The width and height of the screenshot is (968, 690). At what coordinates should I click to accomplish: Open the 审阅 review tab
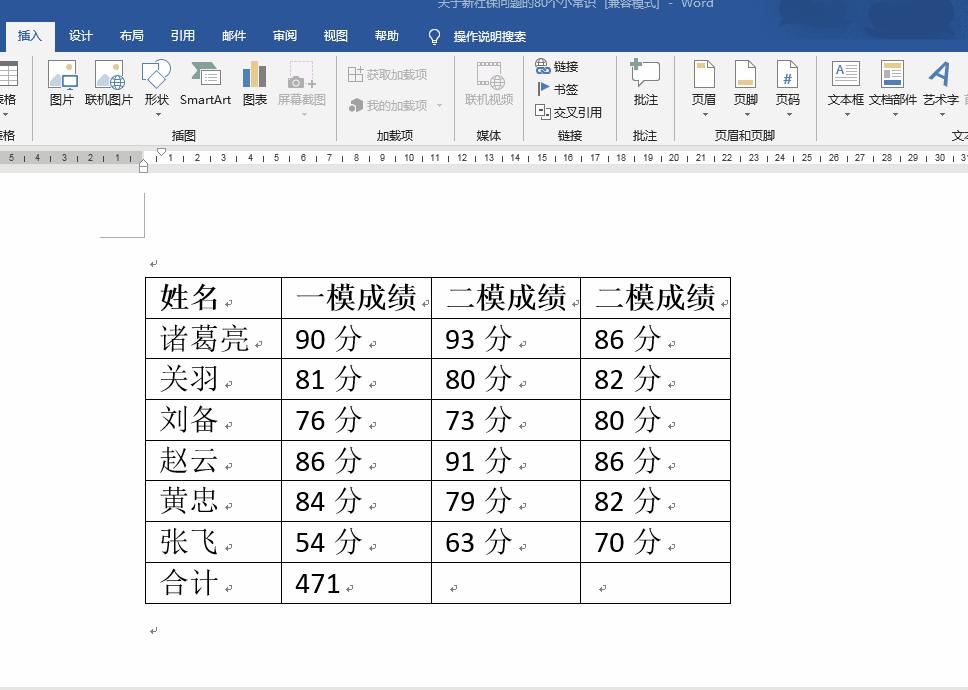tap(284, 35)
